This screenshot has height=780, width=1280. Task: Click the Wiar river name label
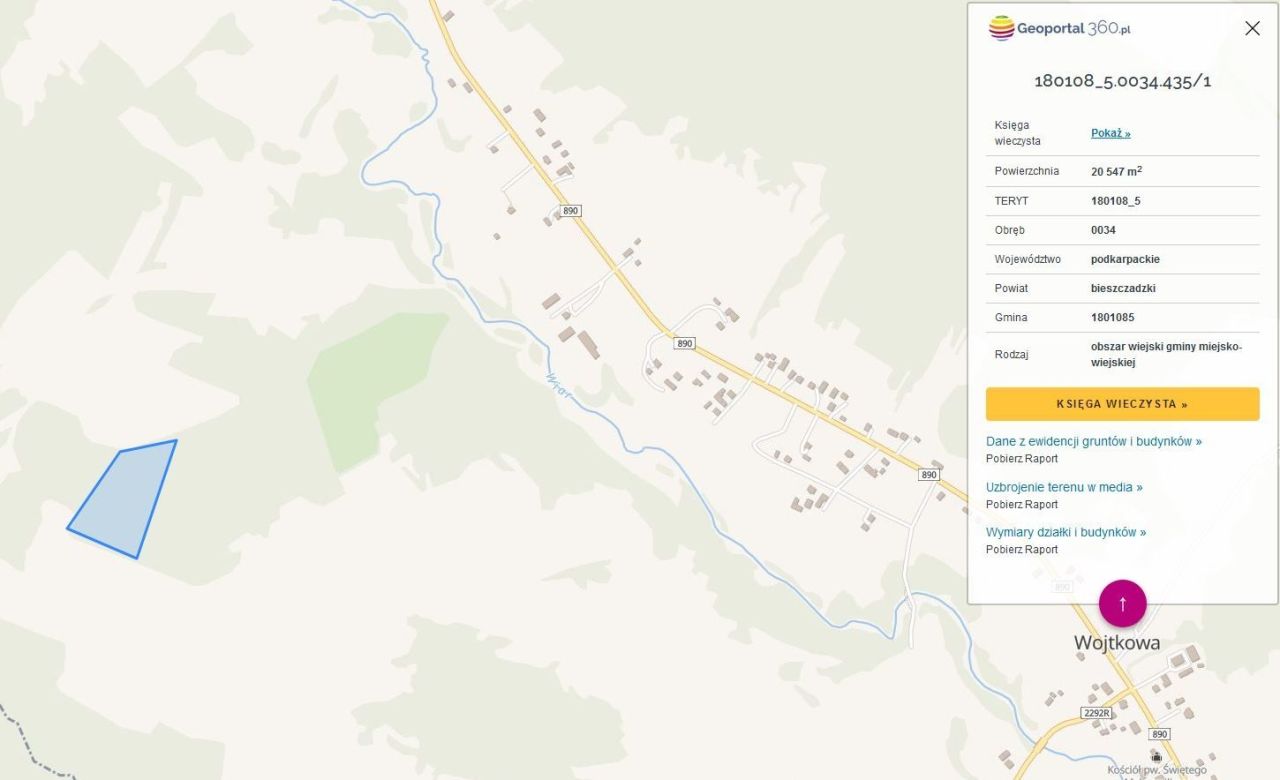pyautogui.click(x=559, y=387)
